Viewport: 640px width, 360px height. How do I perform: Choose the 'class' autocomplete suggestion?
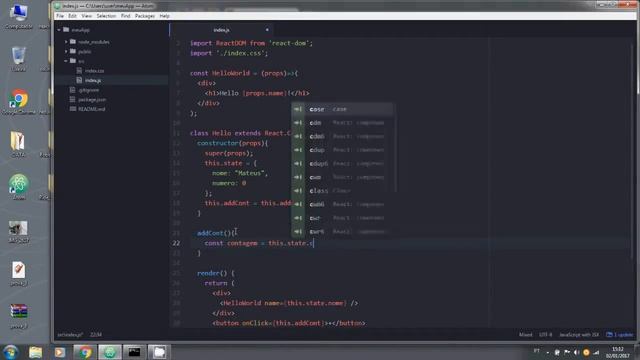point(342,191)
